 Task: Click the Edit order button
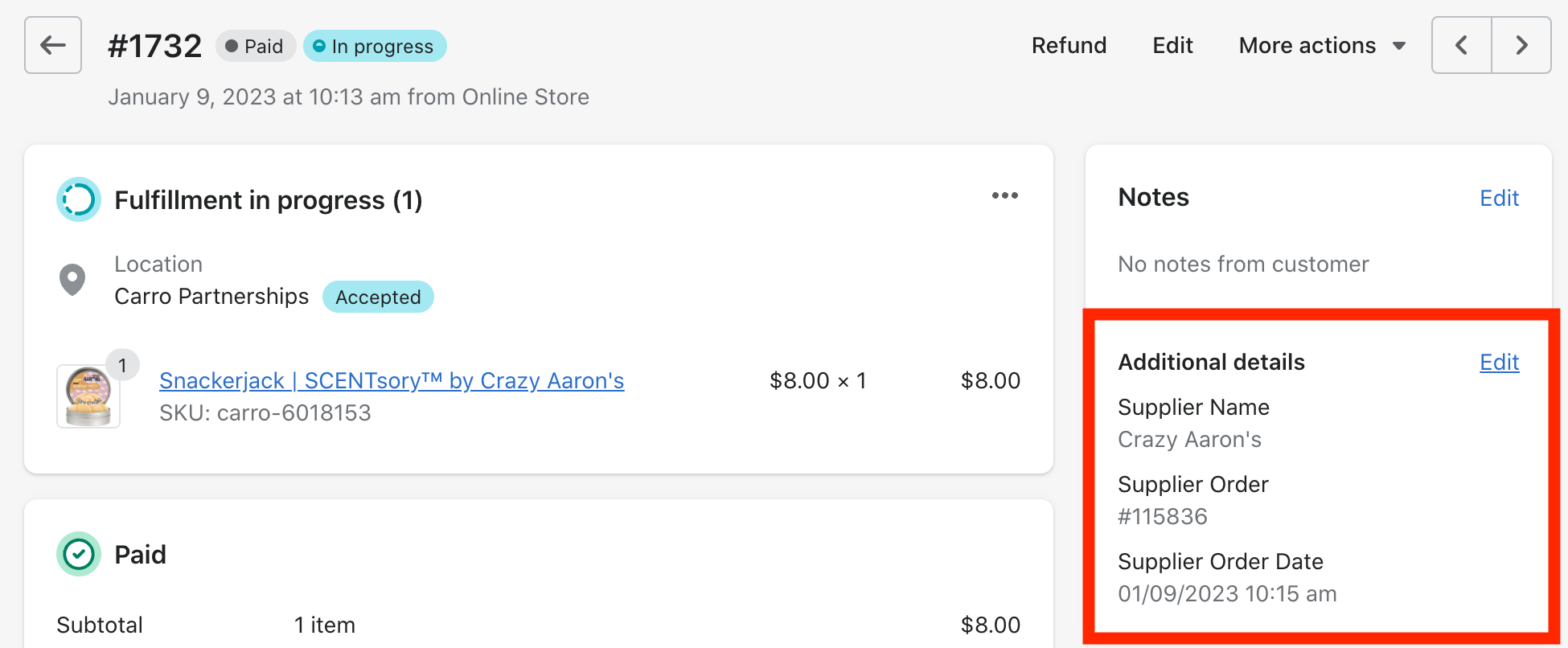click(x=1172, y=46)
